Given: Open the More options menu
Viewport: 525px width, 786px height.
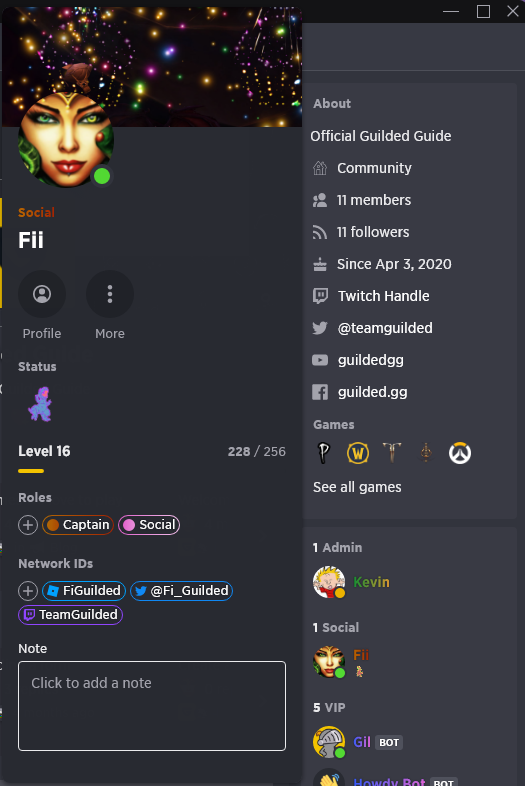Looking at the screenshot, I should point(110,294).
